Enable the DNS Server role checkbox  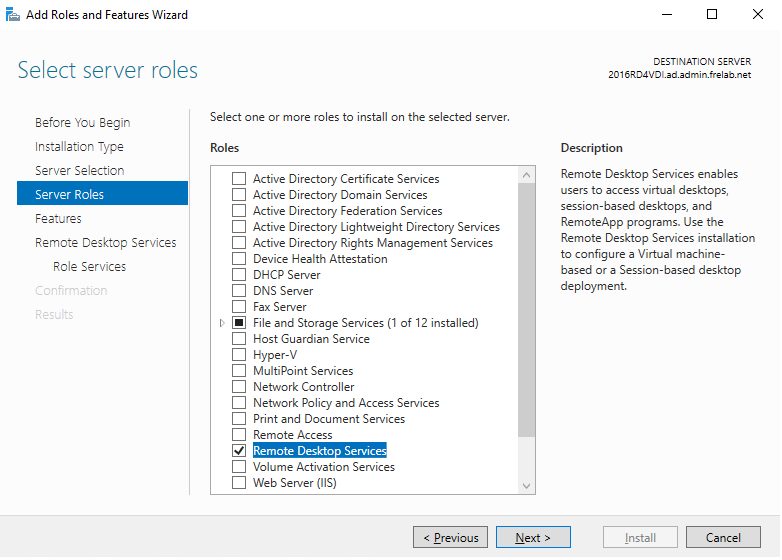pyautogui.click(x=239, y=291)
